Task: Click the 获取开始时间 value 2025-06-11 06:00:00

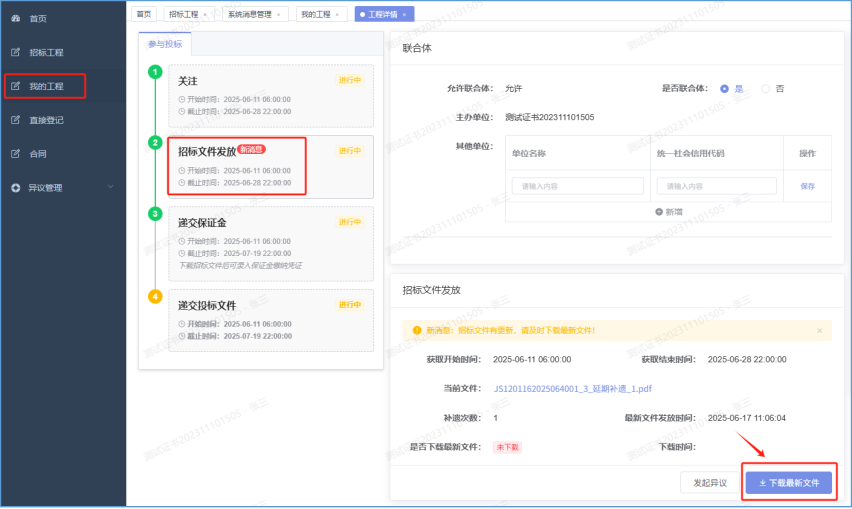Action: pyautogui.click(x=532, y=359)
